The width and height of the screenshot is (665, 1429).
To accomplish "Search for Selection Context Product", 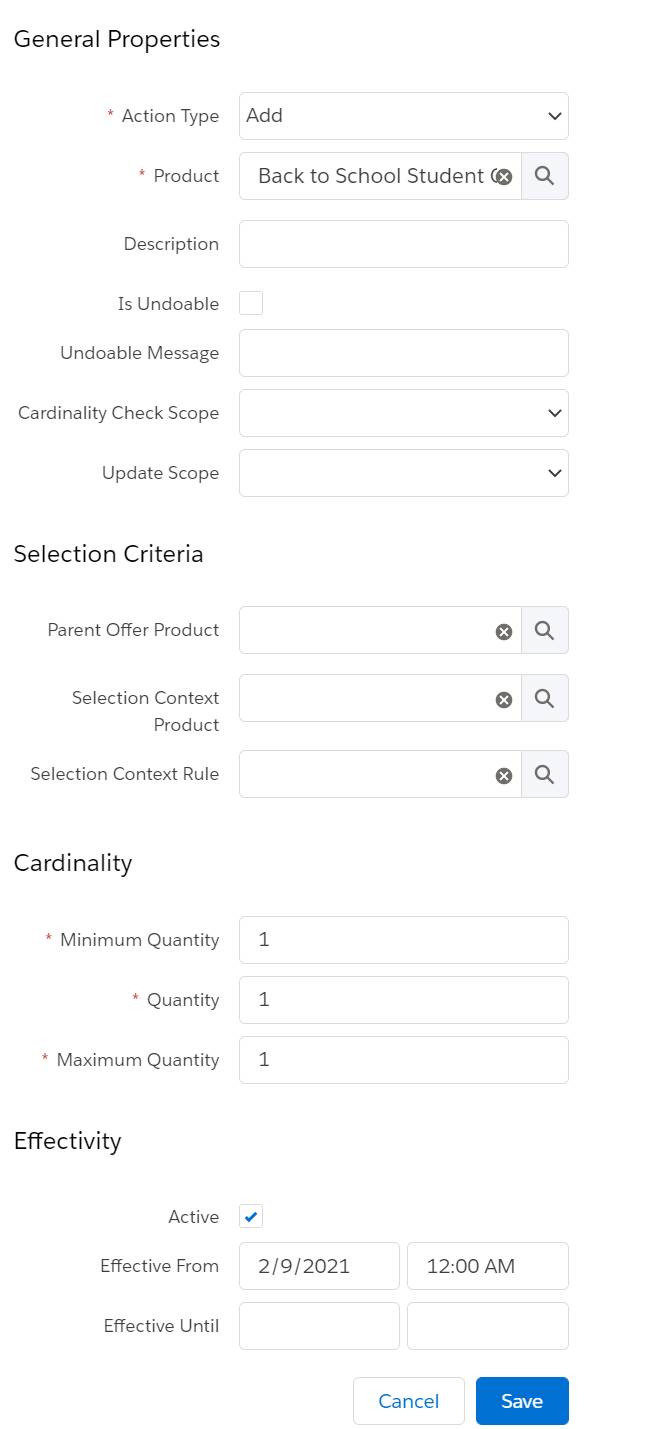I will pyautogui.click(x=545, y=698).
